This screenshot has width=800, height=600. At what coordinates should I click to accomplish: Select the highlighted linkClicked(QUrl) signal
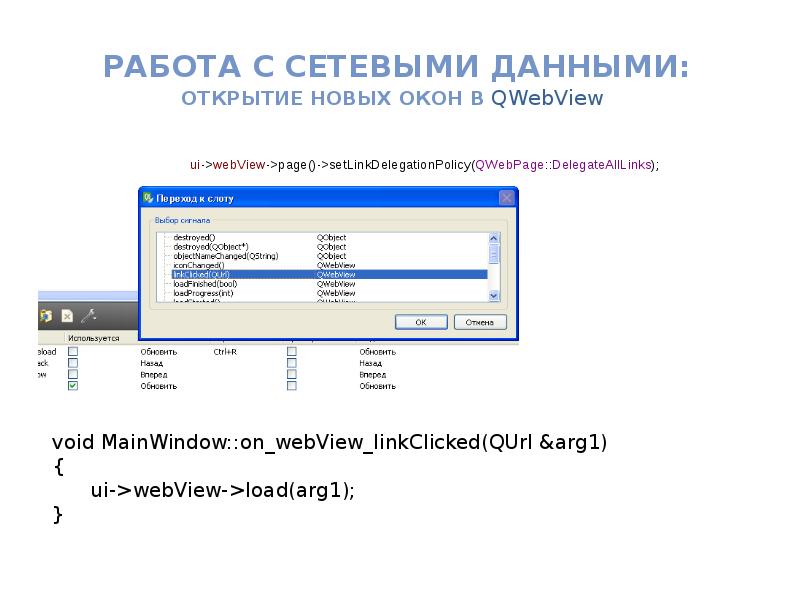(x=329, y=274)
